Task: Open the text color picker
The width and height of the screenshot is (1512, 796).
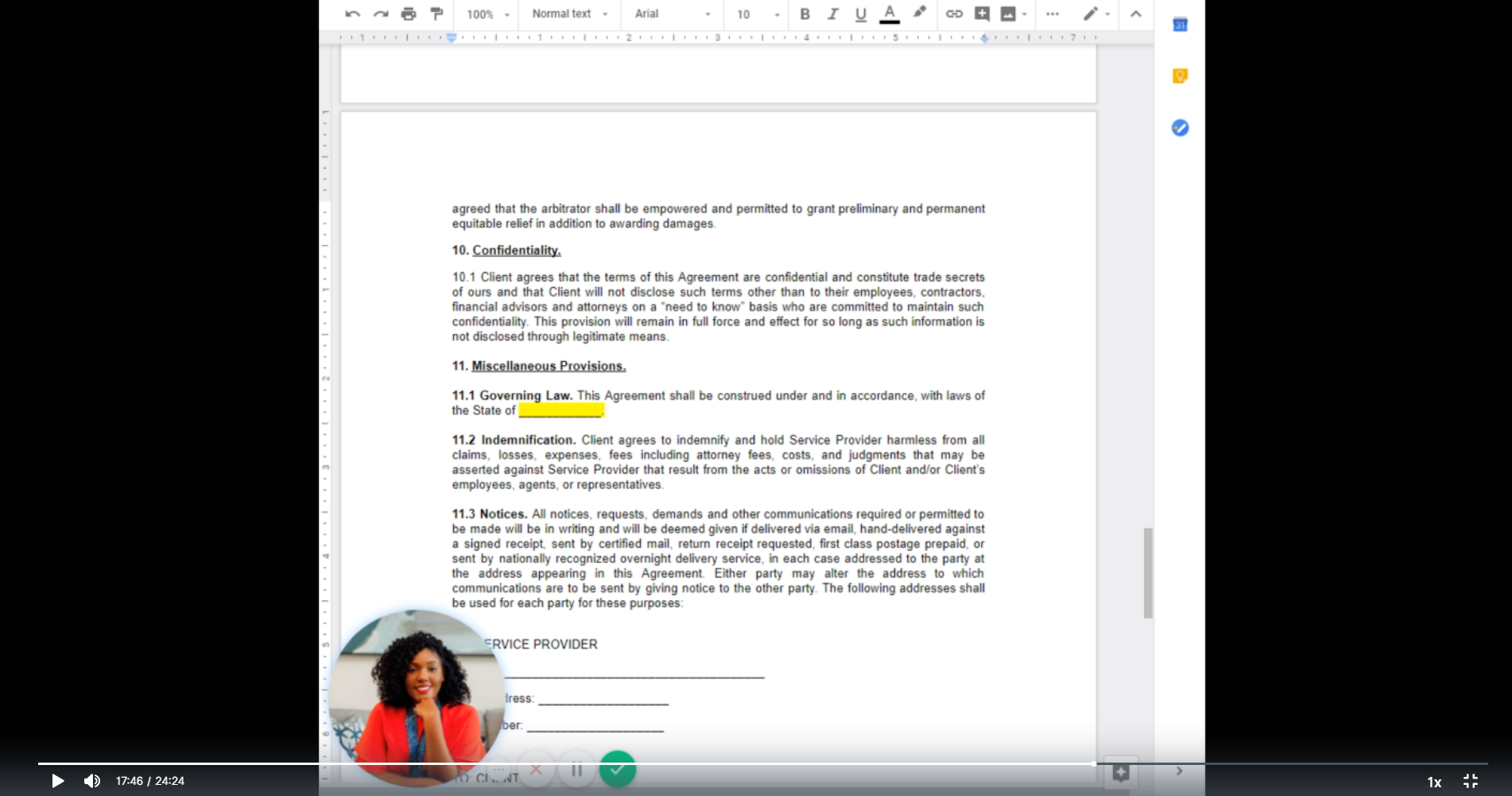Action: point(890,14)
